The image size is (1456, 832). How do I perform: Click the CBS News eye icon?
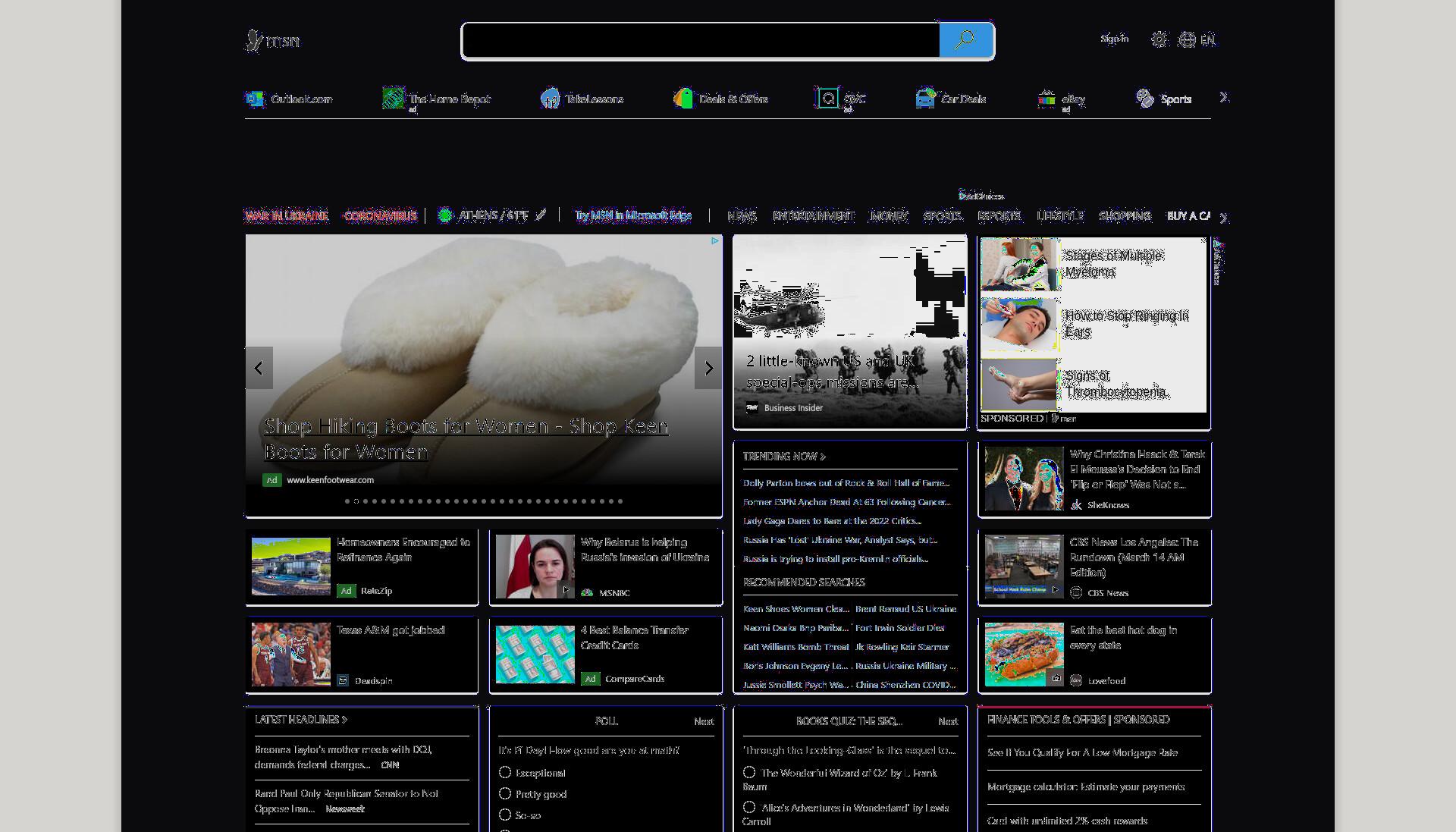(x=1076, y=592)
